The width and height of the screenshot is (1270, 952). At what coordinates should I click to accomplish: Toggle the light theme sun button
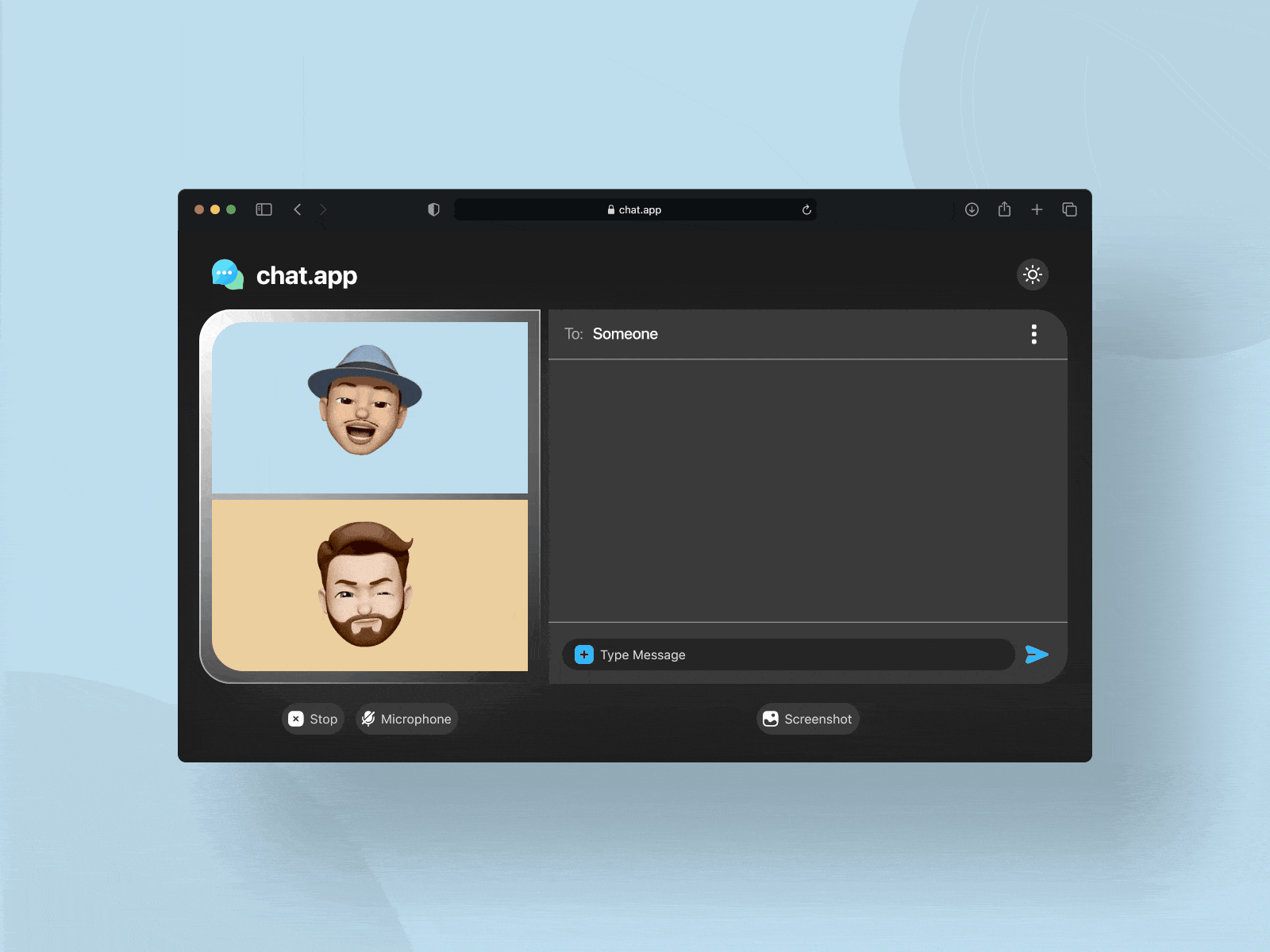(x=1033, y=274)
